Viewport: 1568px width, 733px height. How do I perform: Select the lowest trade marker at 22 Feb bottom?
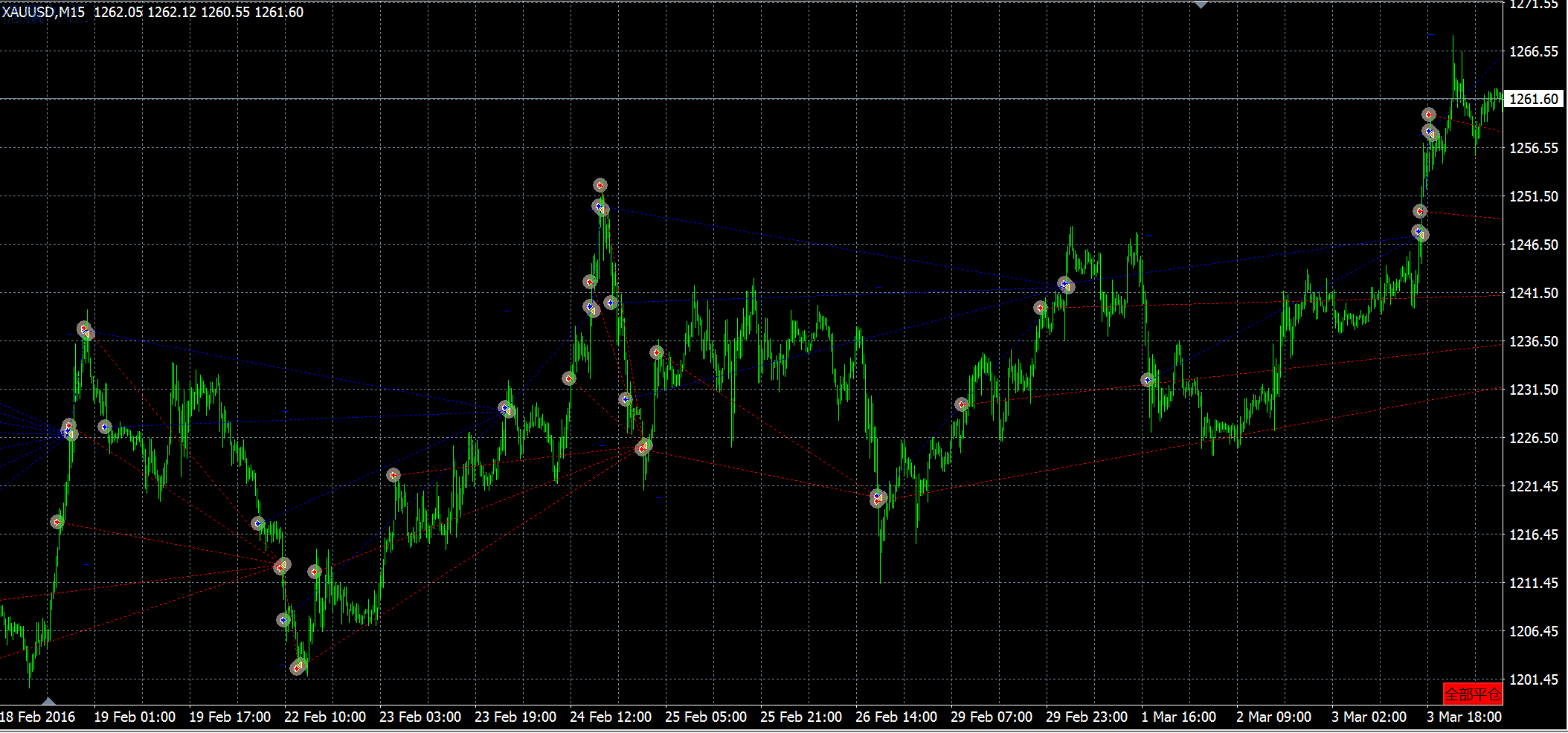(298, 668)
